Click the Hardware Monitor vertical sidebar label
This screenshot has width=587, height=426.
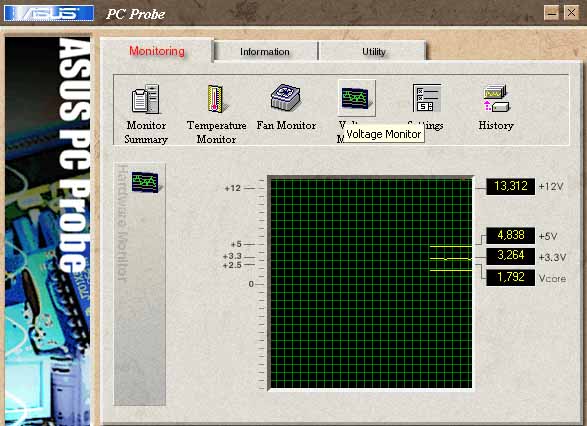pos(122,223)
